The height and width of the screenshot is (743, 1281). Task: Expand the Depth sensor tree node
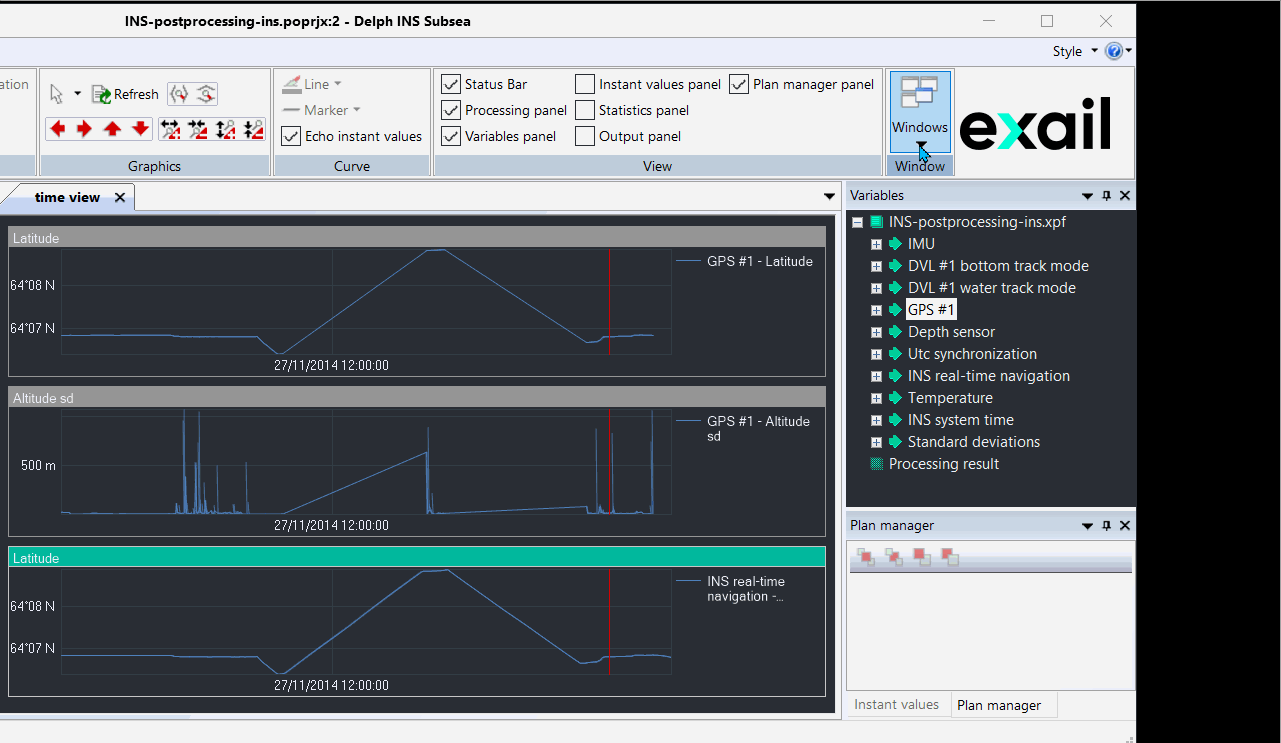pyautogui.click(x=876, y=332)
